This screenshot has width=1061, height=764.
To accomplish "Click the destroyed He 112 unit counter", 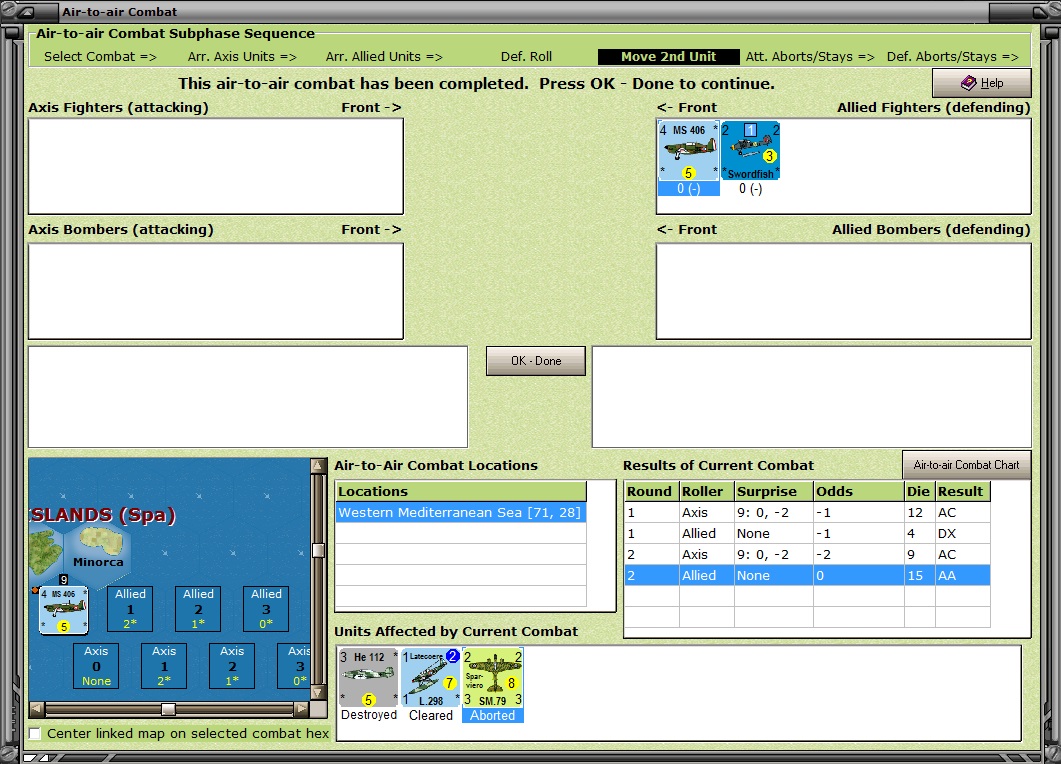I will [x=369, y=677].
